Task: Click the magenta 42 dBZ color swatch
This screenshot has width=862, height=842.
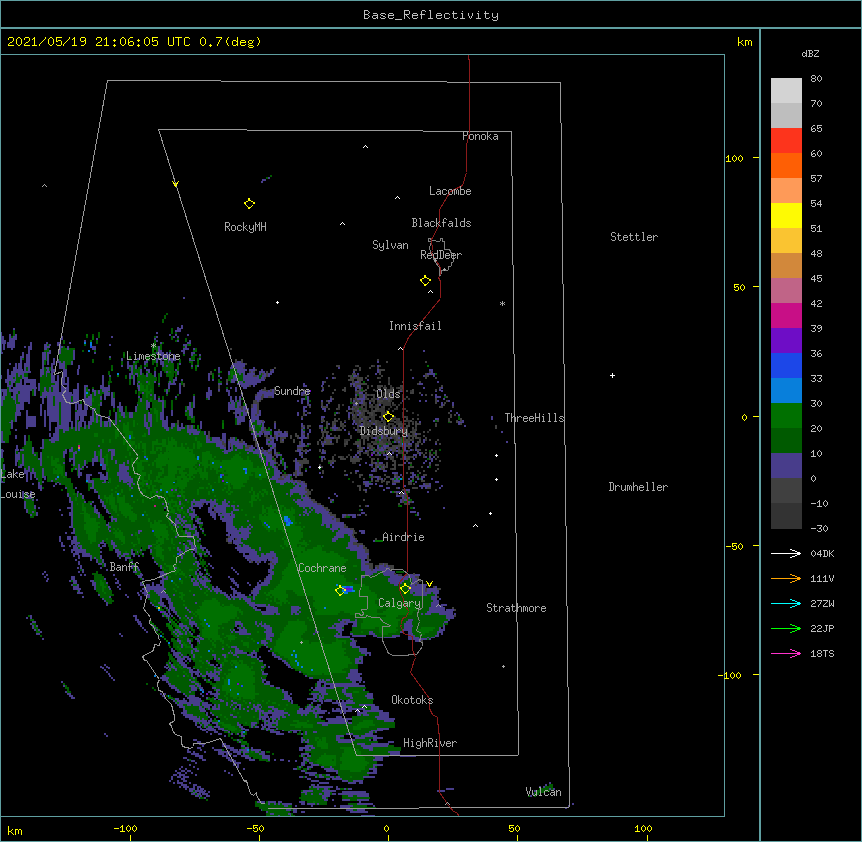Action: [x=786, y=315]
